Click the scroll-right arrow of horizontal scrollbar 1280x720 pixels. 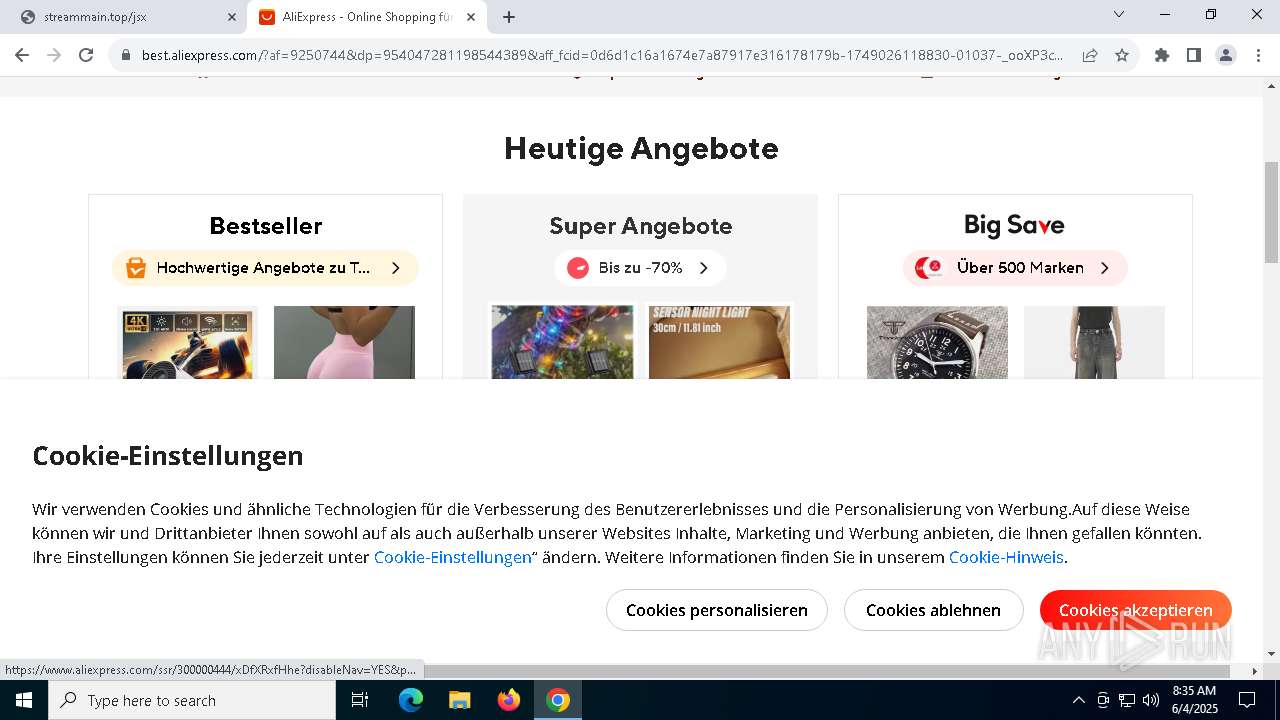[x=1254, y=670]
